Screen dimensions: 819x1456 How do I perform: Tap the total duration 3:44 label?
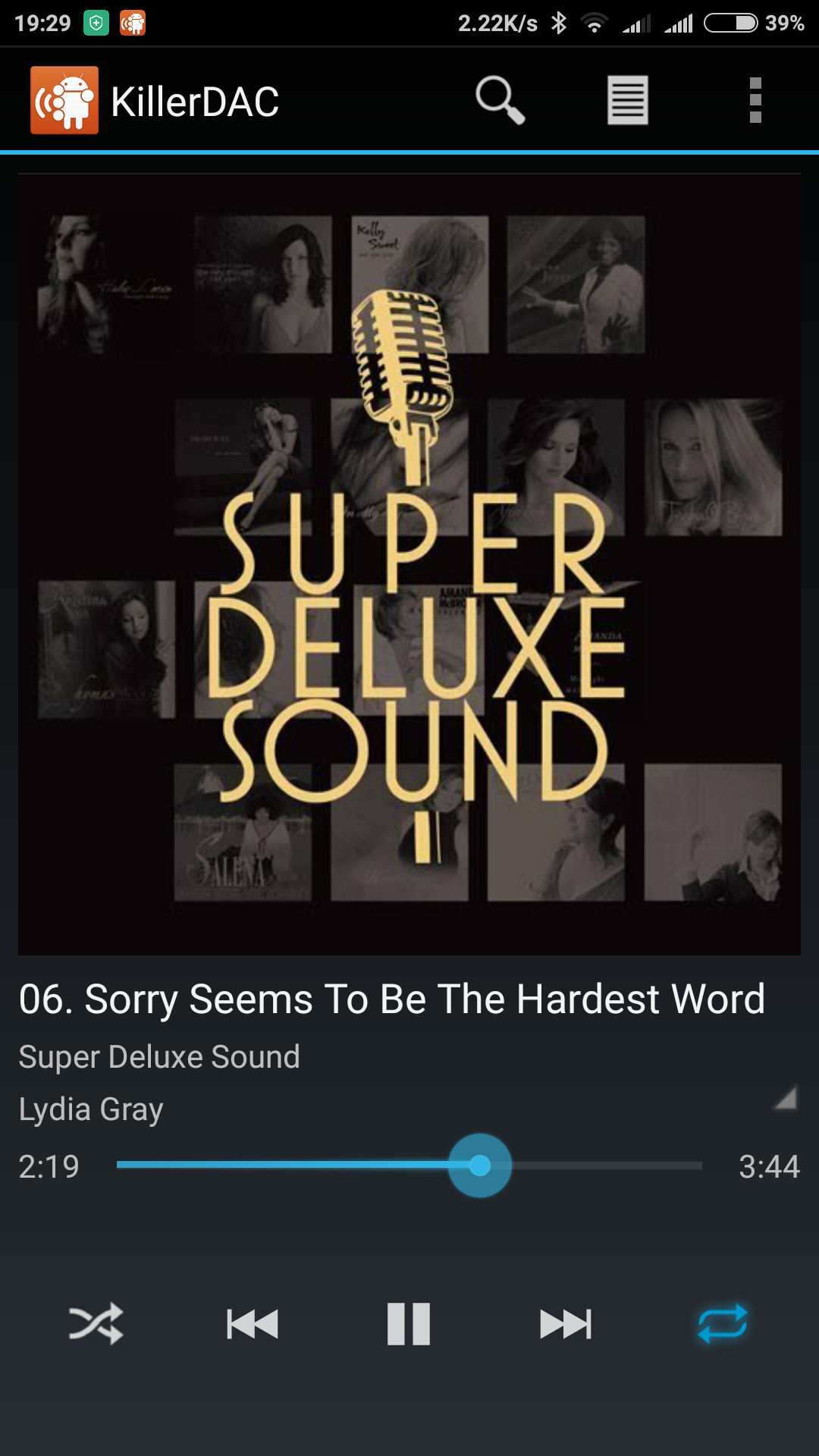click(x=770, y=1166)
